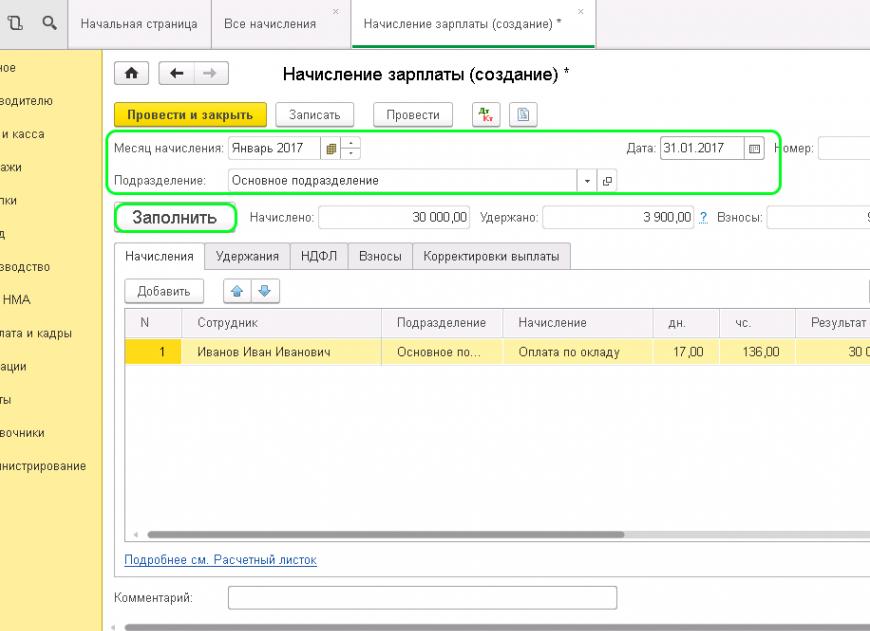Image resolution: width=870 pixels, height=631 pixels.
Task: Click the Комментарий text field
Action: click(x=422, y=598)
